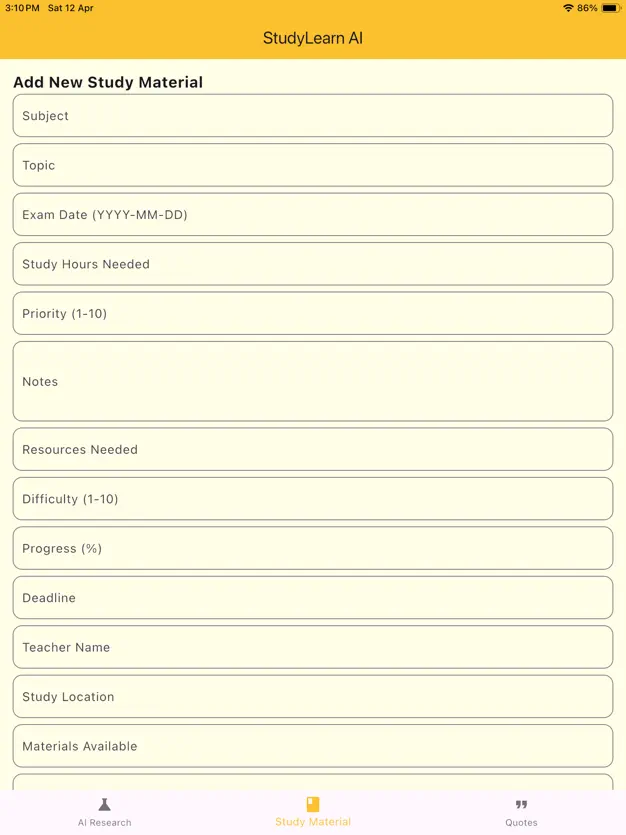Focus the Deadline input field

click(313, 597)
